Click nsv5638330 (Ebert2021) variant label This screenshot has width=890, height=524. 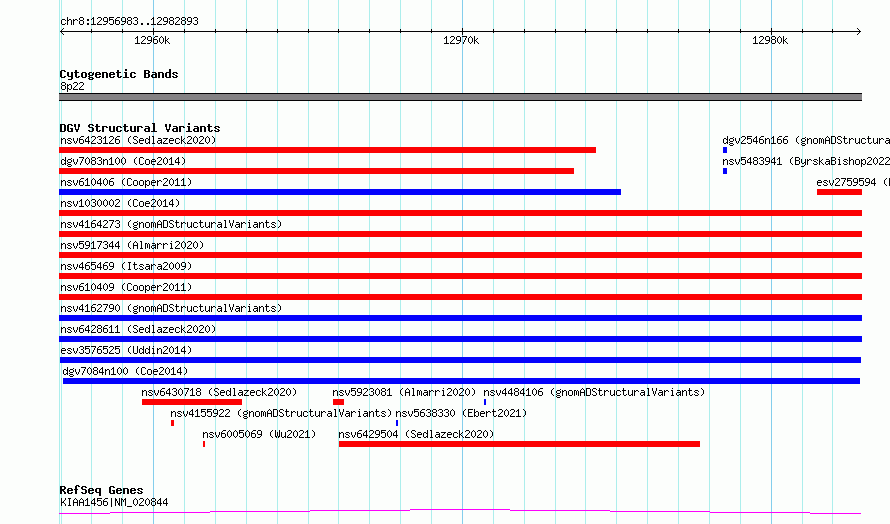(x=461, y=413)
